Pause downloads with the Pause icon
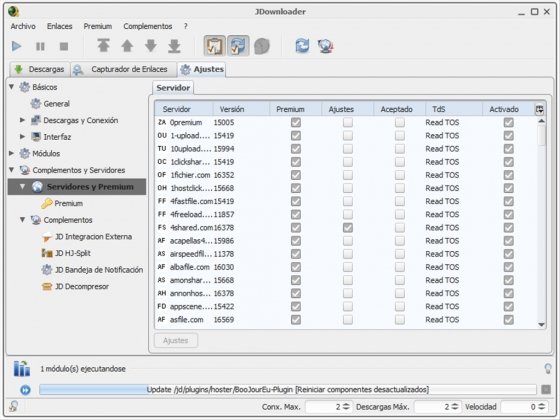The width and height of the screenshot is (560, 420). pyautogui.click(x=40, y=46)
